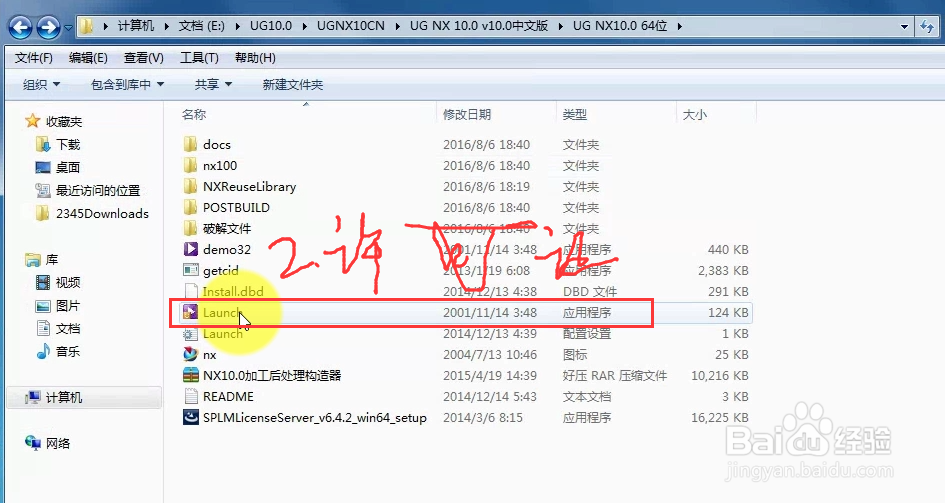945x503 pixels.
Task: Click UG10.0 breadcrumb segment
Action: tap(271, 26)
